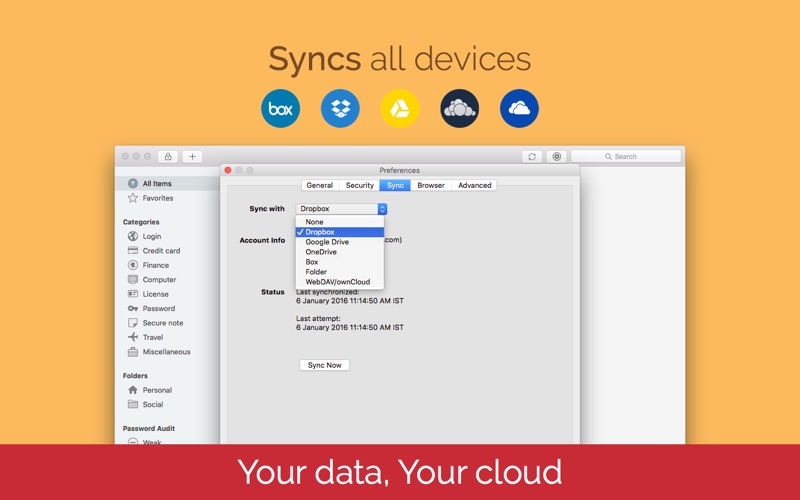This screenshot has height=500, width=800.
Task: Close the Preferences window
Action: coord(228,170)
